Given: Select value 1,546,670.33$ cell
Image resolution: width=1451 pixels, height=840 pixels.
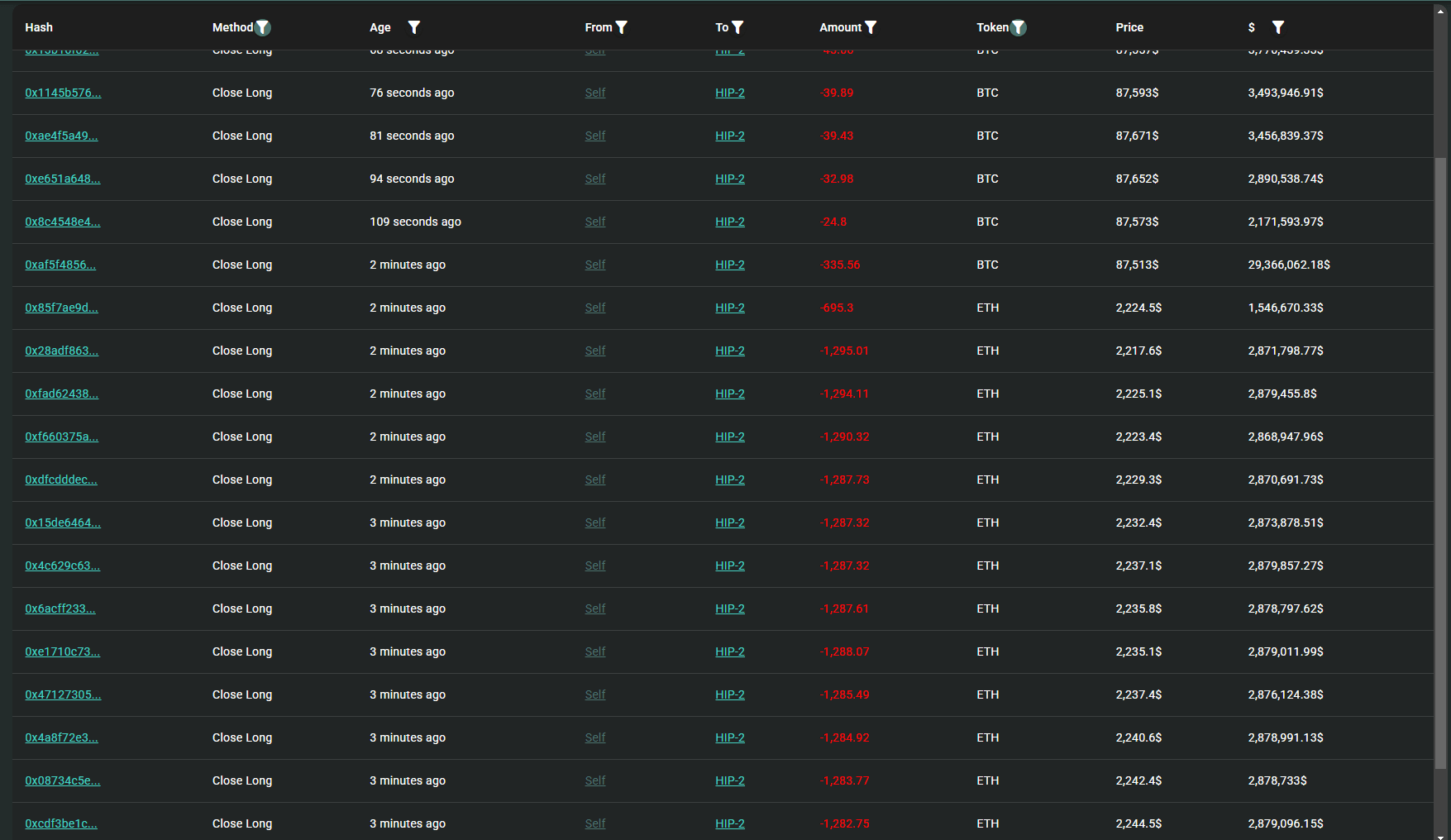Looking at the screenshot, I should click(1286, 308).
